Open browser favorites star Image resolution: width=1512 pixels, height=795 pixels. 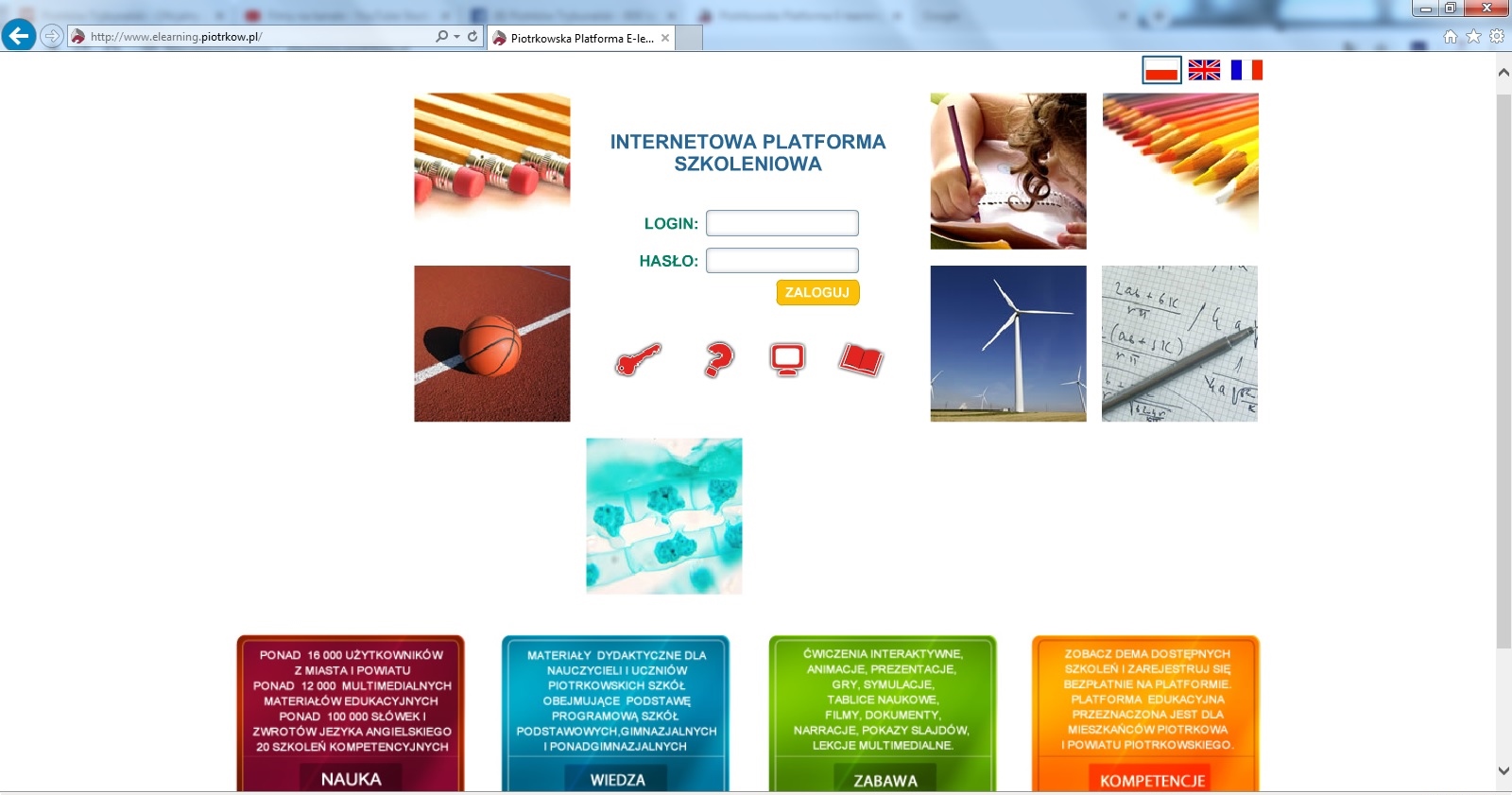(x=1473, y=37)
